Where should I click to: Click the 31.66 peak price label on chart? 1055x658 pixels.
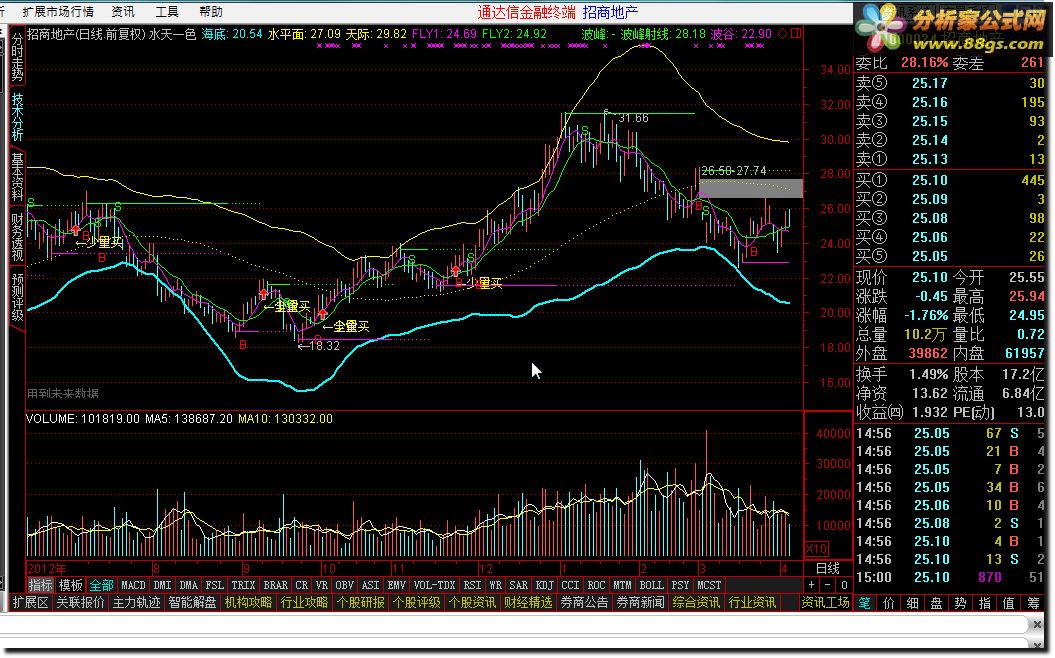point(633,118)
